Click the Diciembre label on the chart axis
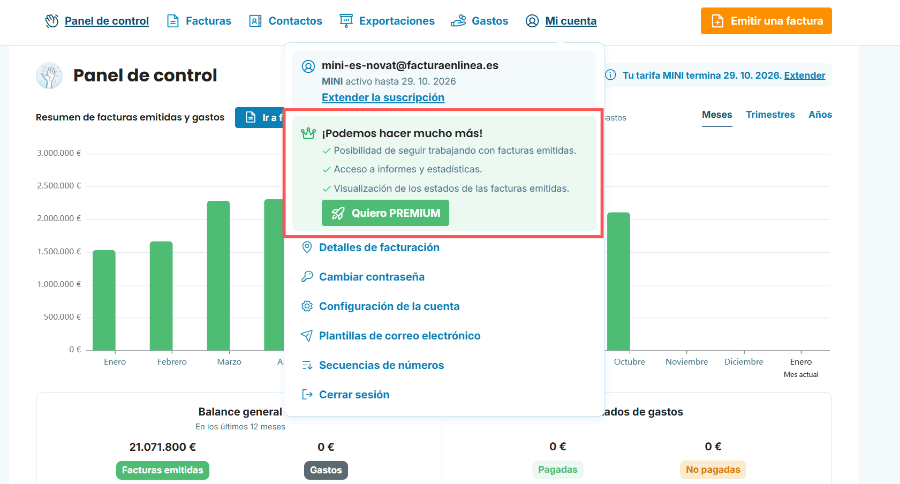This screenshot has width=900, height=484. click(x=744, y=362)
